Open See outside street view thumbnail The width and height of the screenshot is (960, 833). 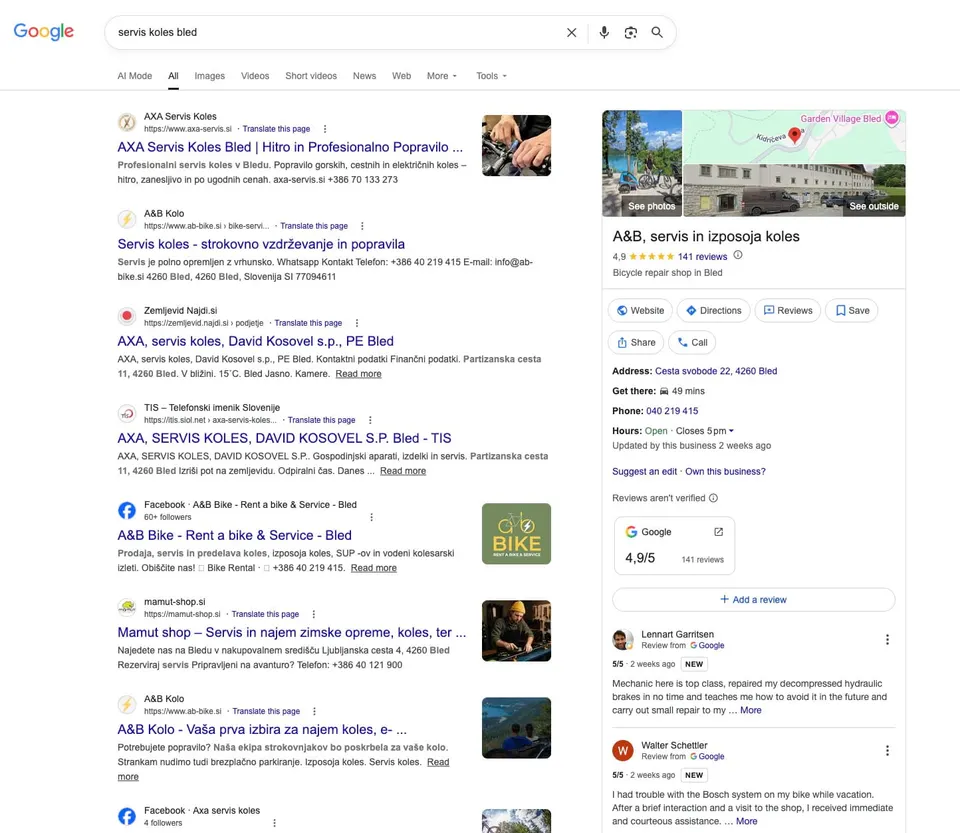coord(794,190)
